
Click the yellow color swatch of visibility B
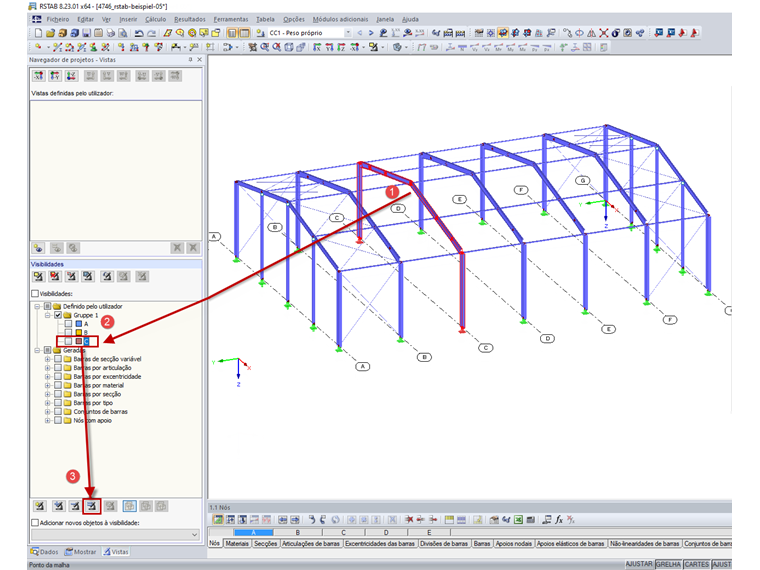click(79, 332)
